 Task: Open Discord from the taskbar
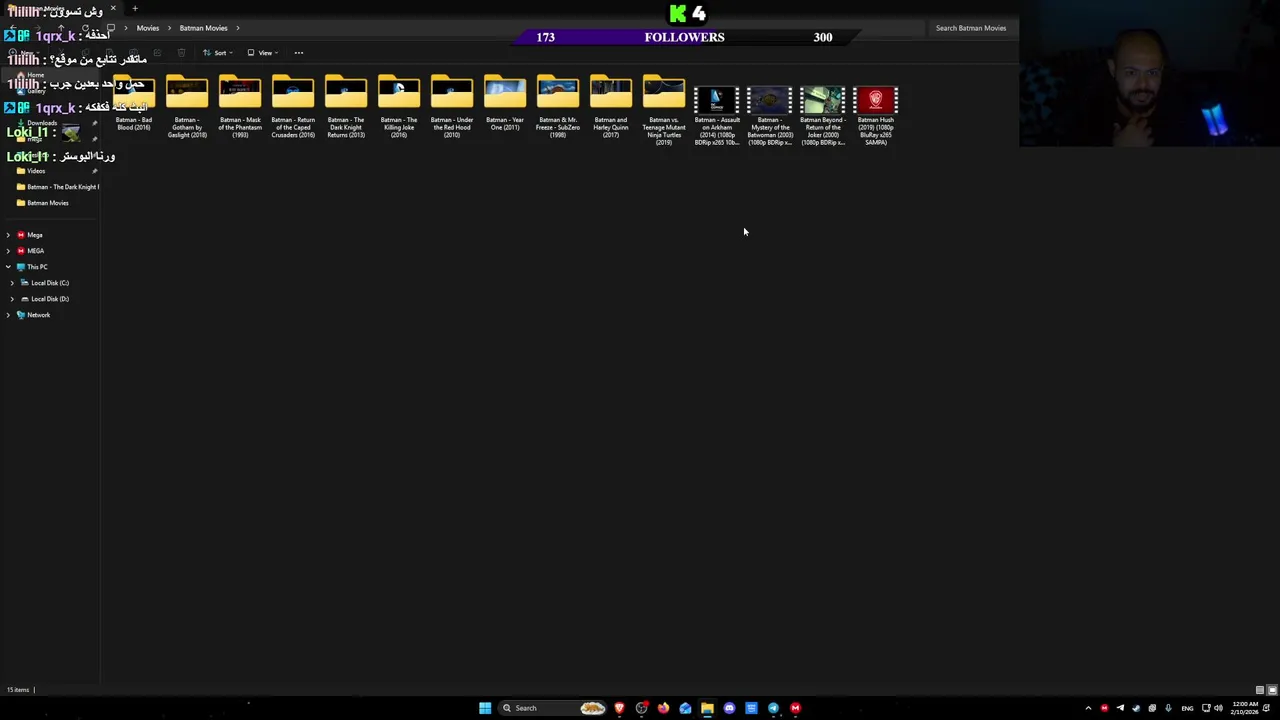coord(729,708)
